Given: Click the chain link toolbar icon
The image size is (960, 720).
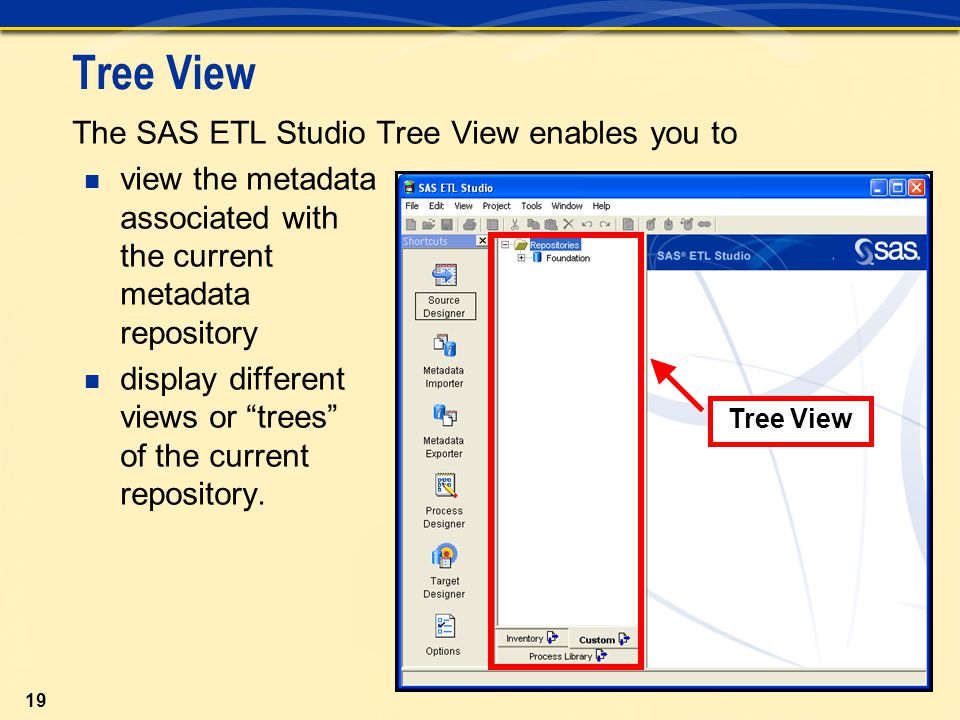Looking at the screenshot, I should click(x=704, y=225).
